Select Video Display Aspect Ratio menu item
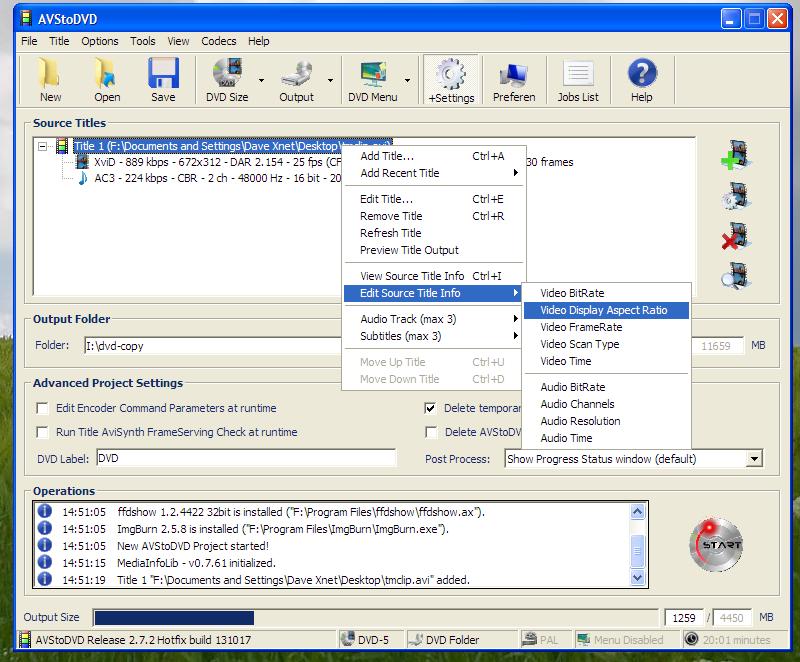 (x=603, y=310)
